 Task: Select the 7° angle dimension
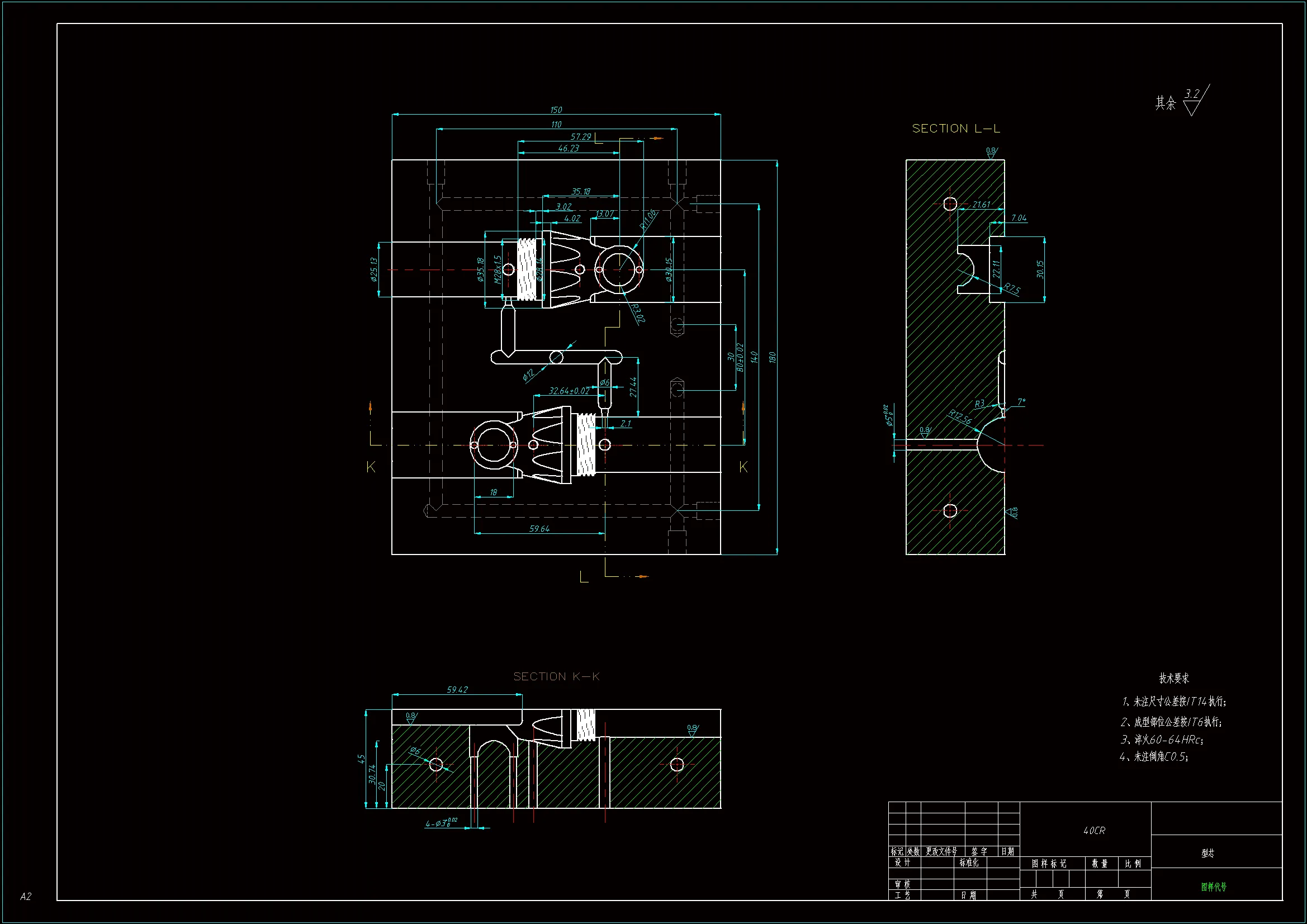click(1021, 402)
